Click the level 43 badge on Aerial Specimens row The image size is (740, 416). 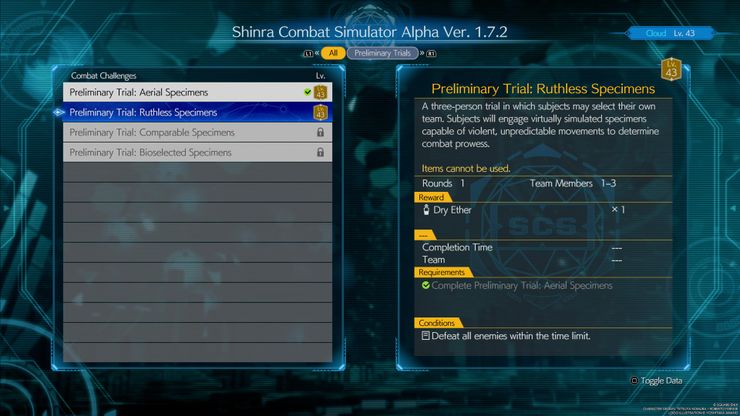tap(320, 92)
